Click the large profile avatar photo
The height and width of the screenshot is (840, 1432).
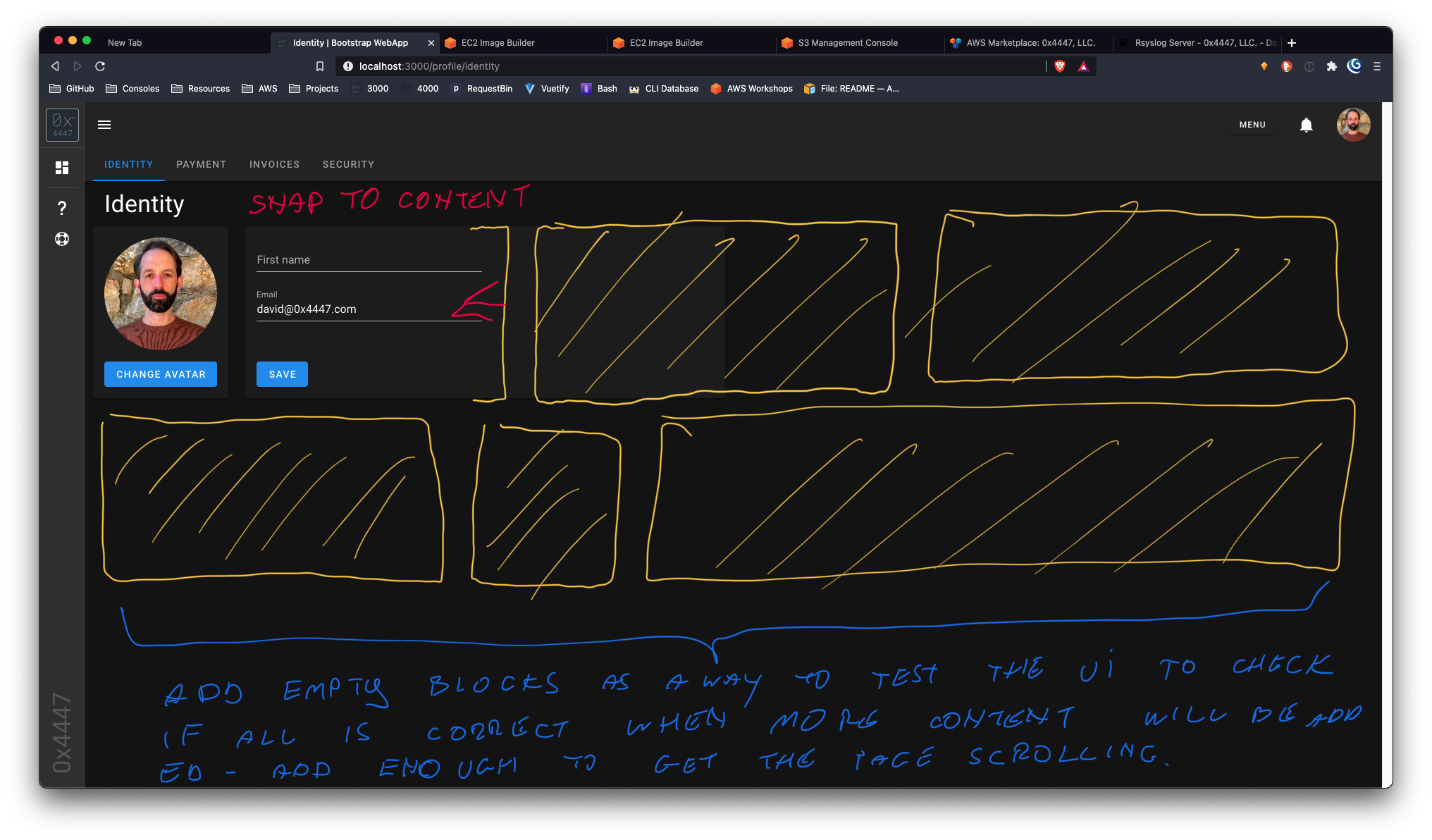click(161, 294)
